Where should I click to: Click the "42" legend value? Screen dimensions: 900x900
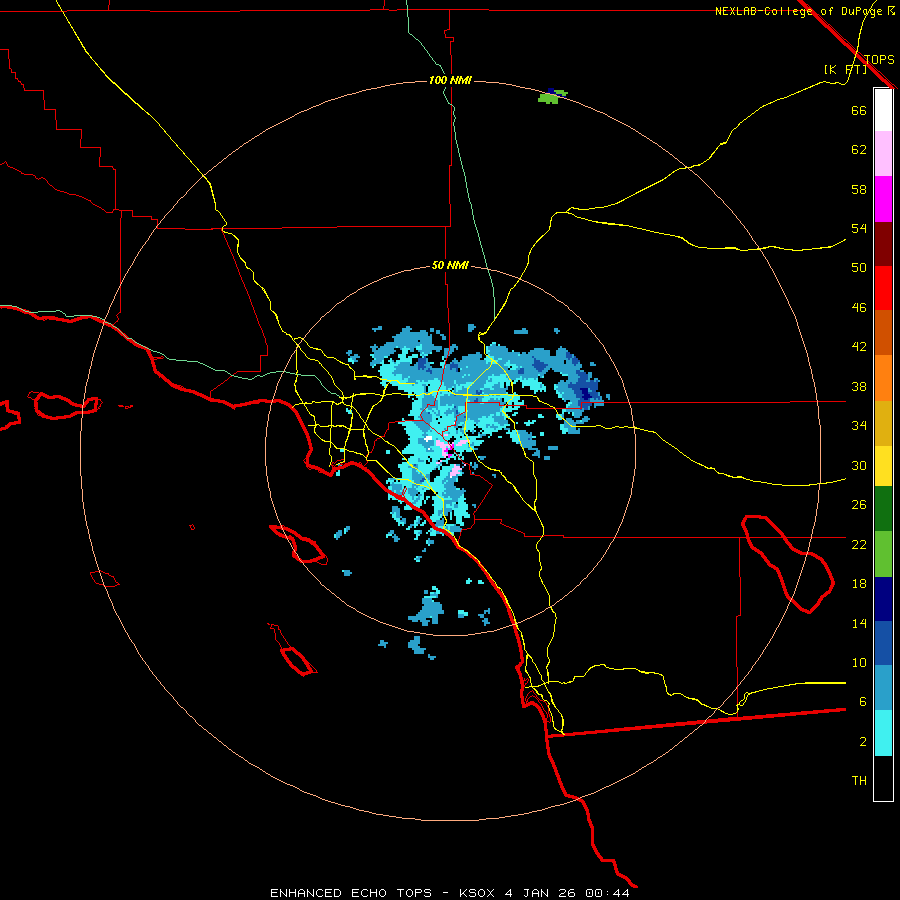point(859,347)
